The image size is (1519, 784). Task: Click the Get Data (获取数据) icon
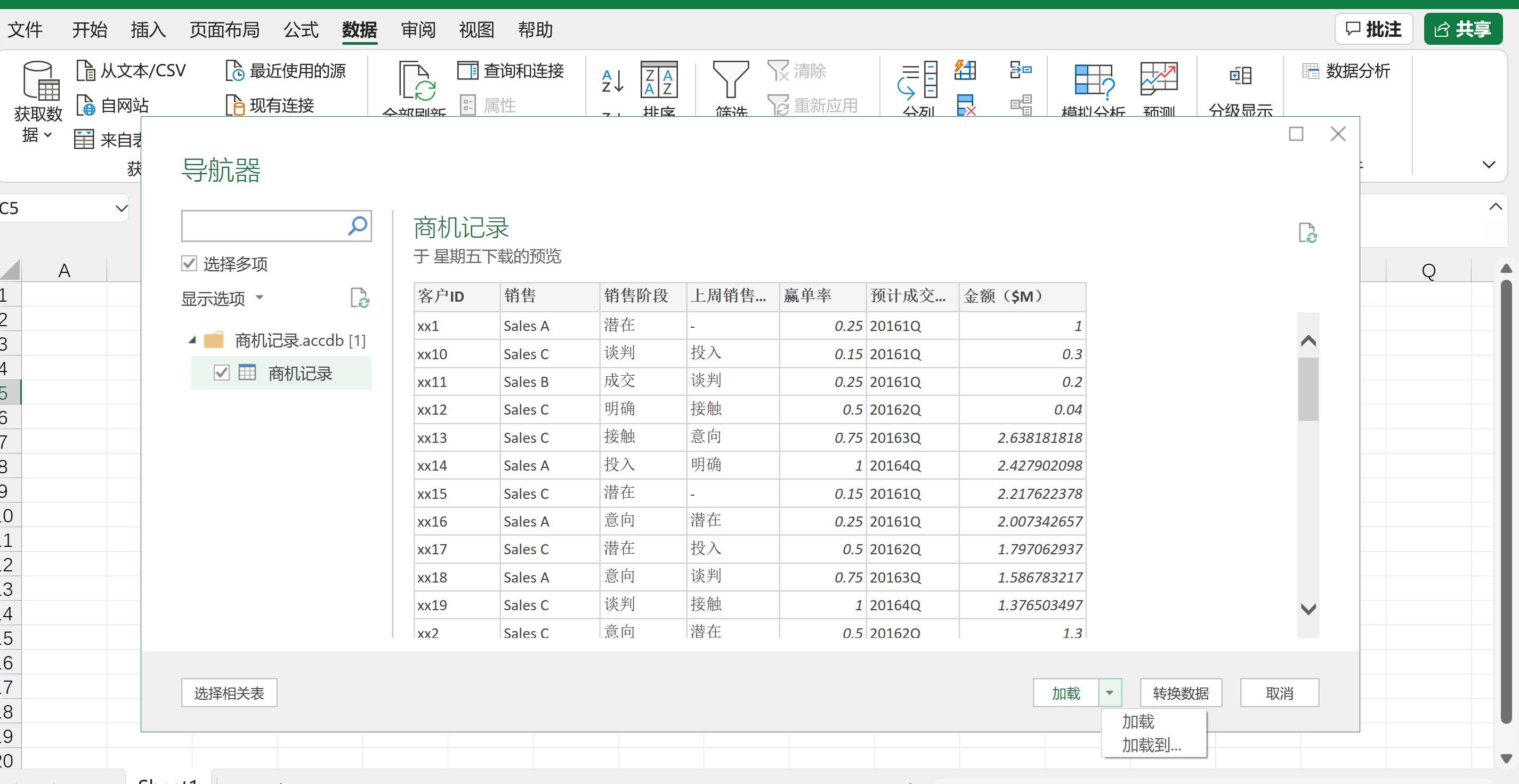[x=40, y=81]
